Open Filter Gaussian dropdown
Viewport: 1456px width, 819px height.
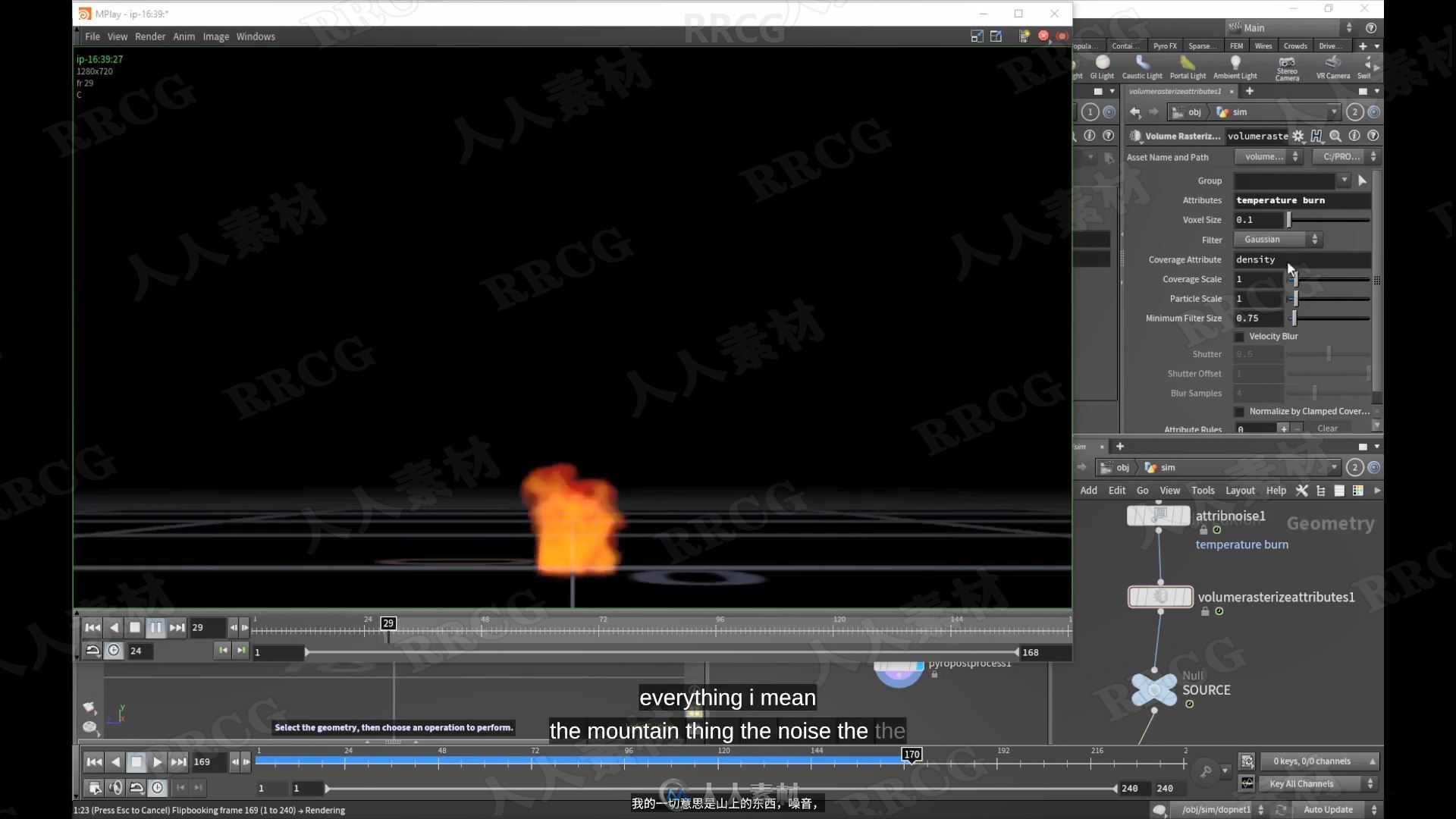[1278, 240]
